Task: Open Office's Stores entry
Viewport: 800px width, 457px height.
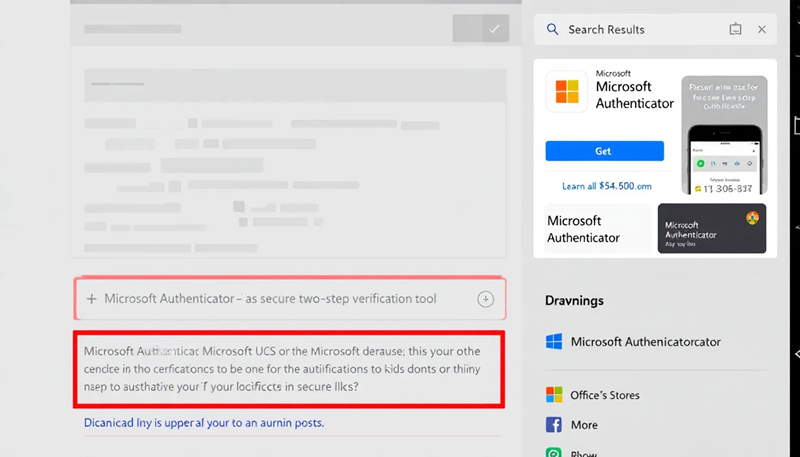Action: (605, 395)
